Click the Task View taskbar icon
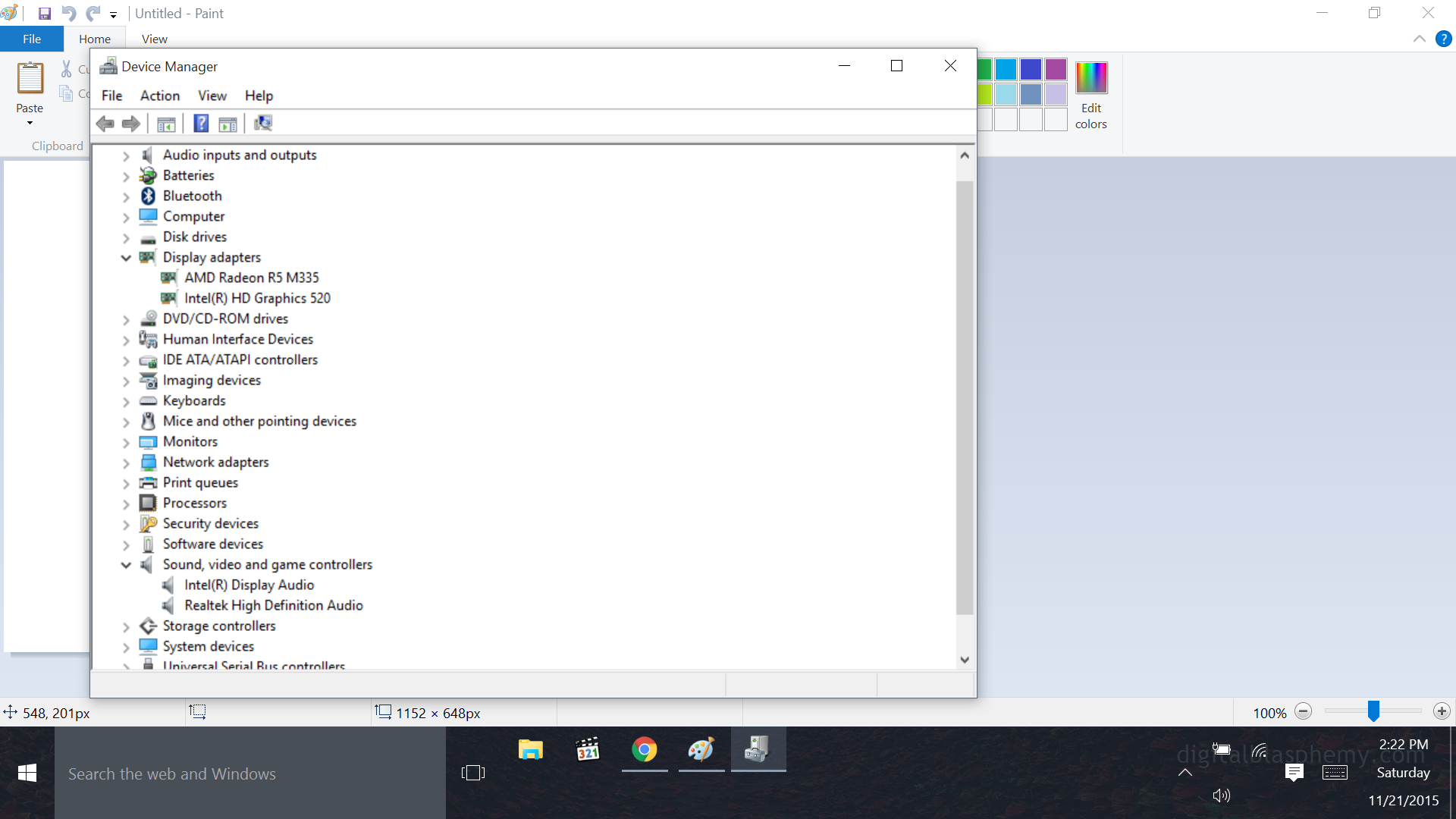Image resolution: width=1456 pixels, height=819 pixels. [x=473, y=773]
